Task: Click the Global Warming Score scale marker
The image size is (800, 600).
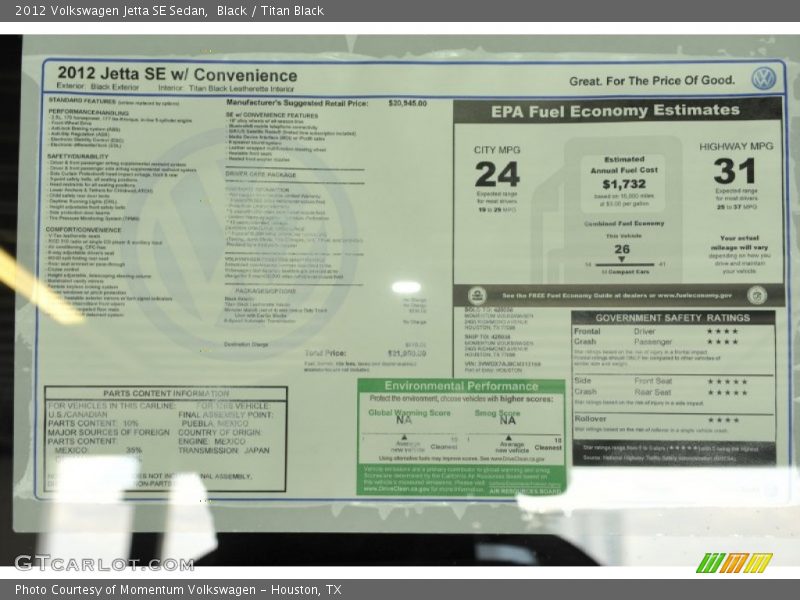Action: (x=404, y=437)
